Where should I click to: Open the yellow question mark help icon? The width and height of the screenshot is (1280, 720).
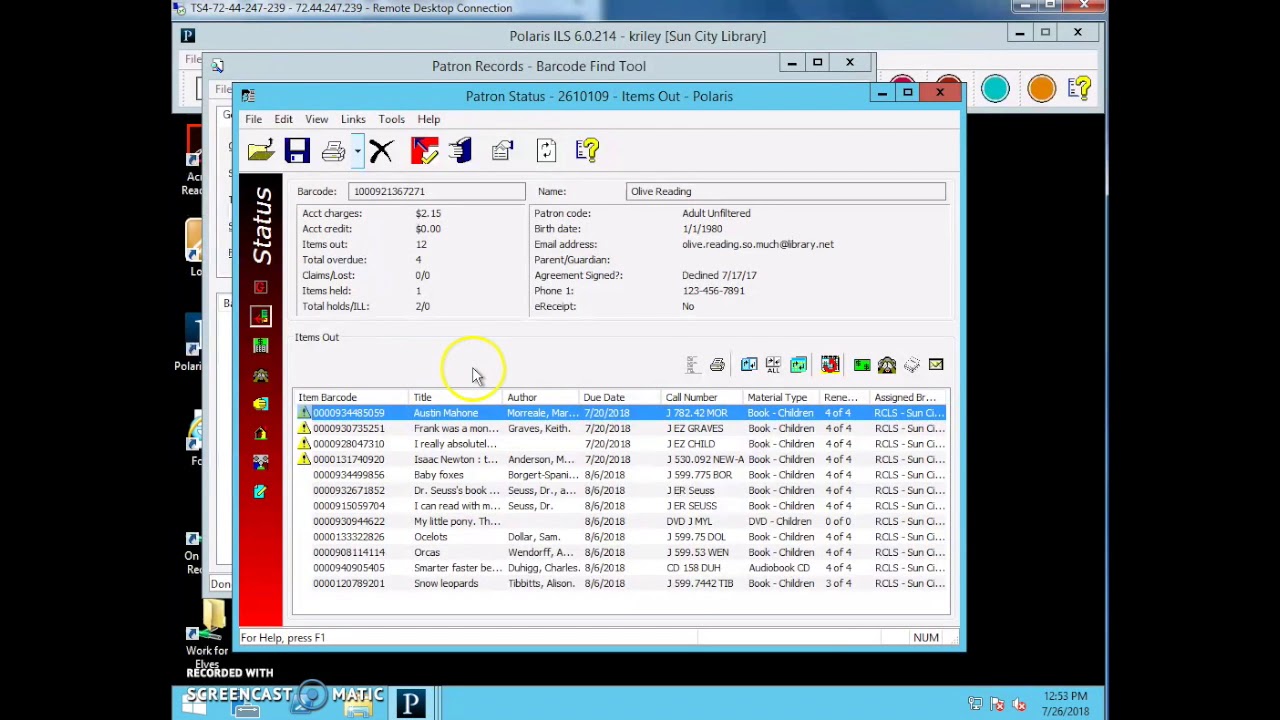[x=587, y=151]
